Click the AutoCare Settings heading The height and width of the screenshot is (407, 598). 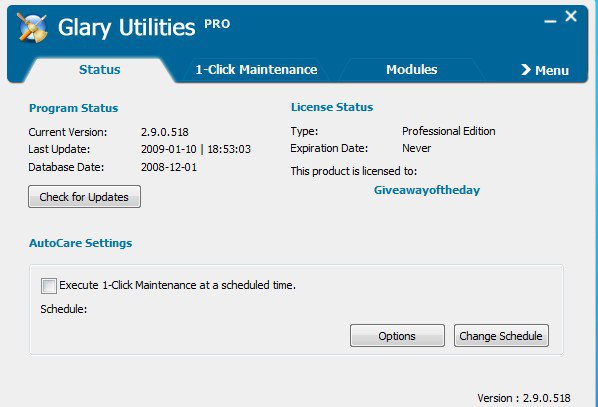tap(80, 243)
